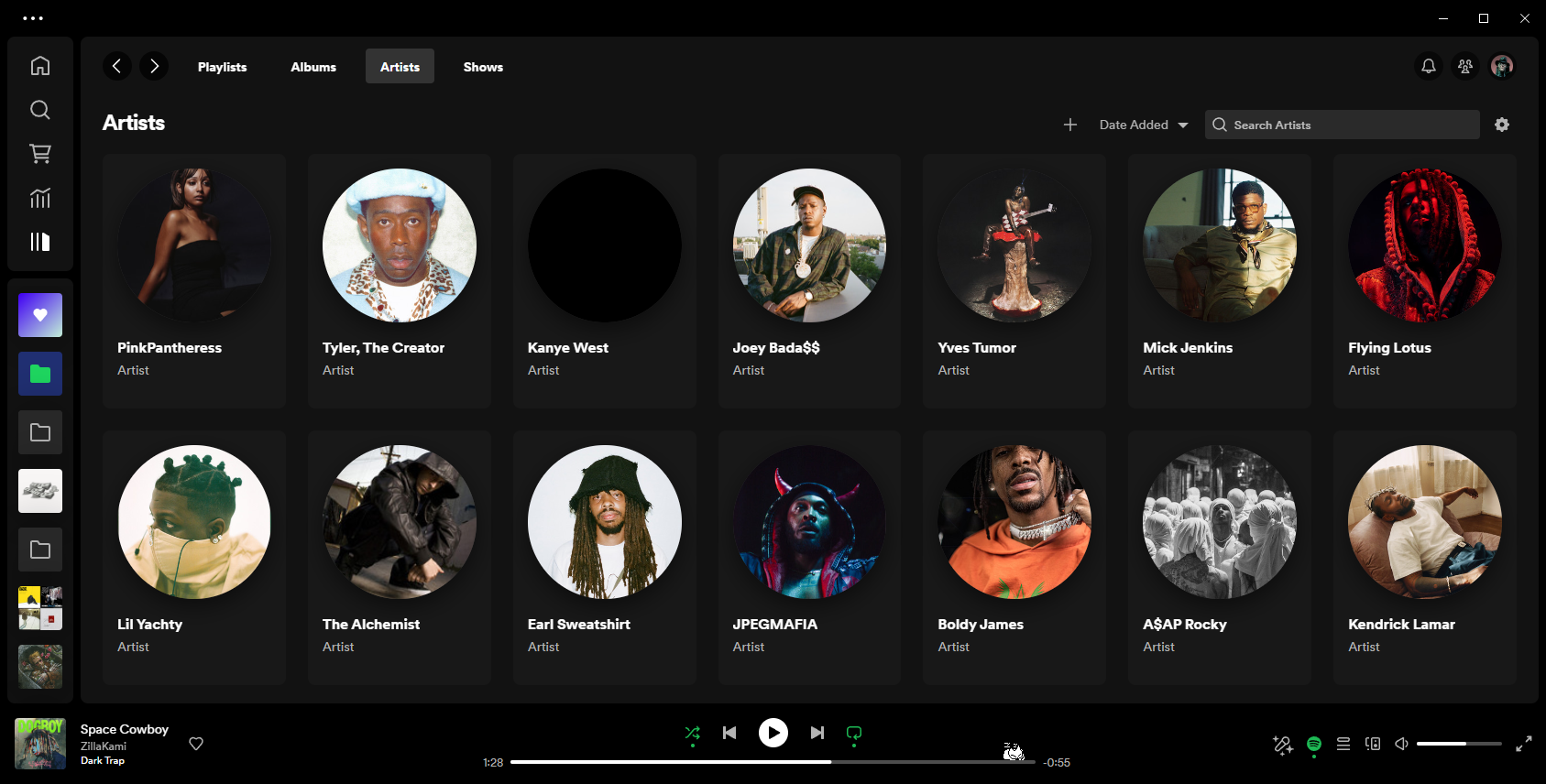
Task: Mute with the speaker icon
Action: pos(1401,744)
